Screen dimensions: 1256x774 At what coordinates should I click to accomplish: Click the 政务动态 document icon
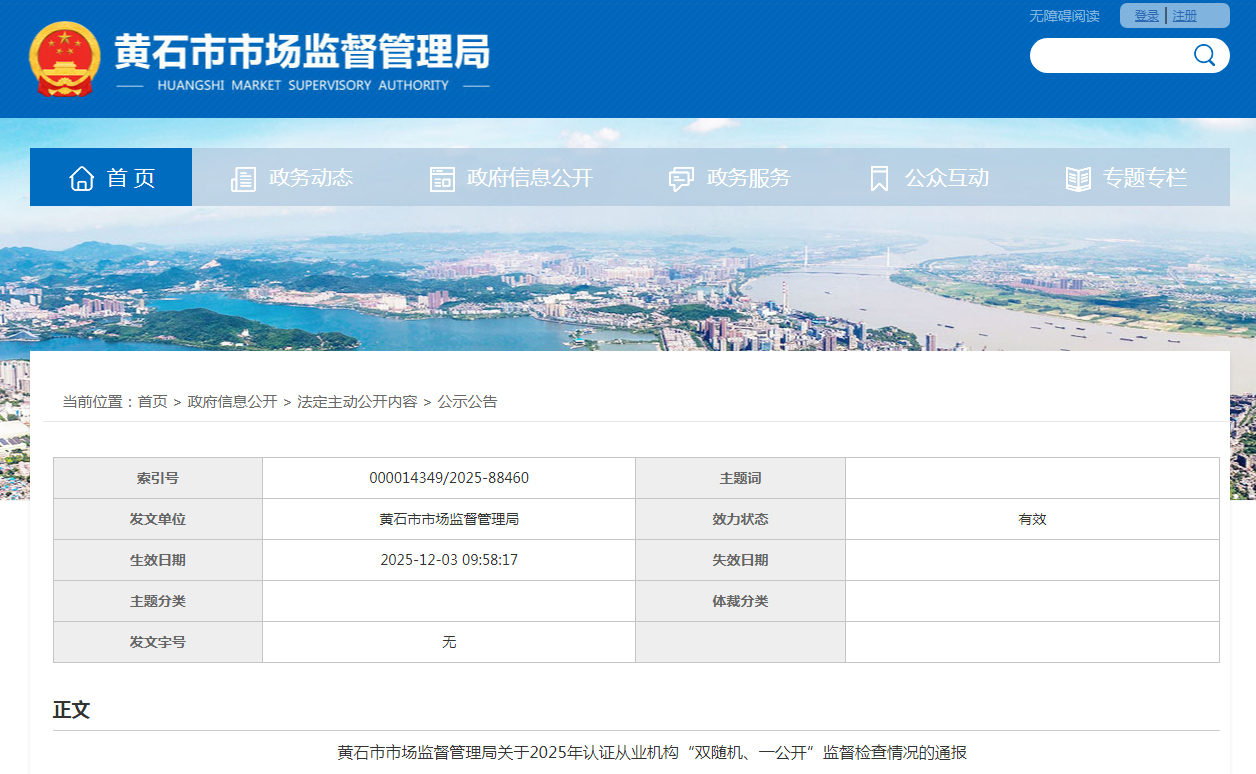pyautogui.click(x=243, y=179)
